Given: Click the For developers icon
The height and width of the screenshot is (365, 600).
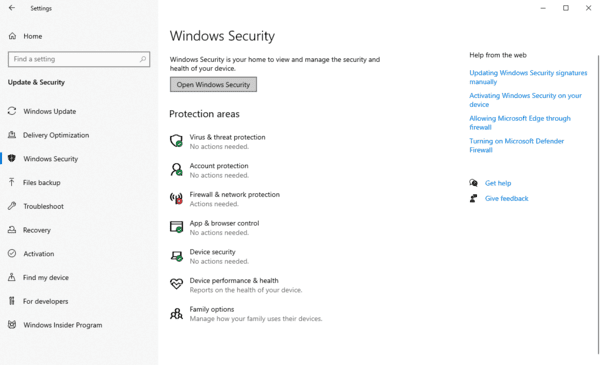Looking at the screenshot, I should point(12,301).
